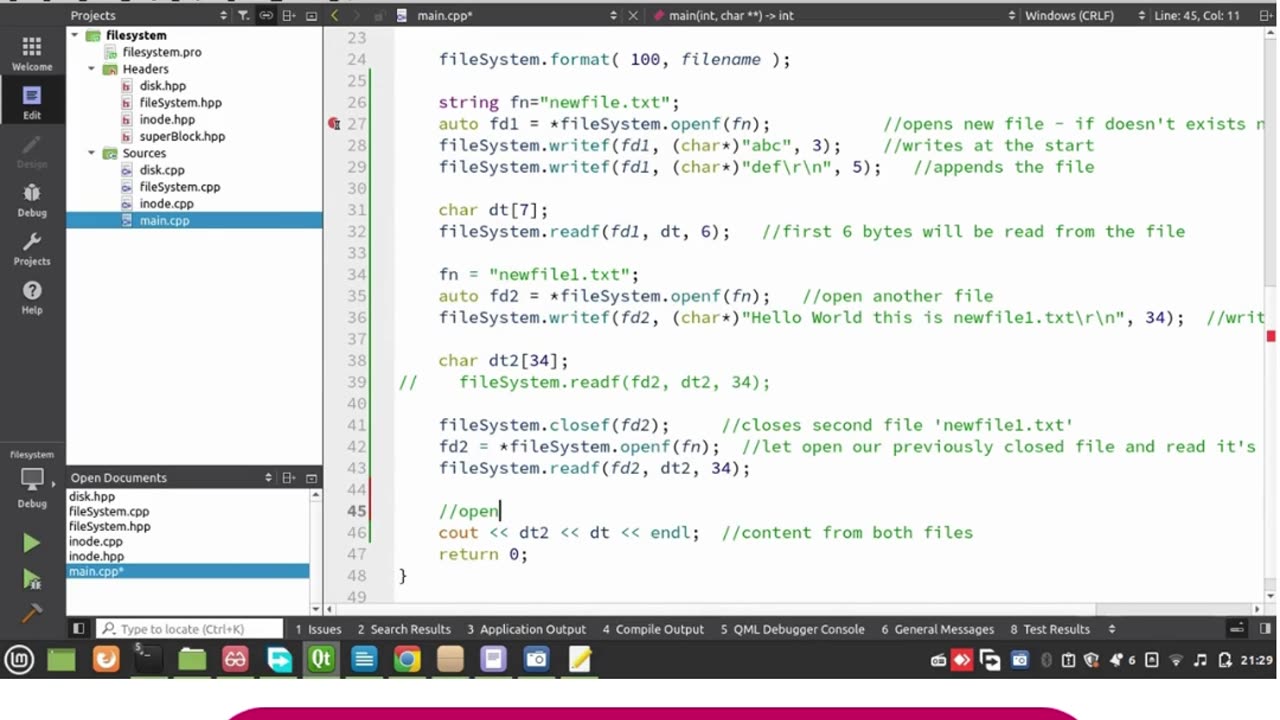Image resolution: width=1280 pixels, height=720 pixels.
Task: Click the filter tree icon in Projects panel
Action: (x=243, y=15)
